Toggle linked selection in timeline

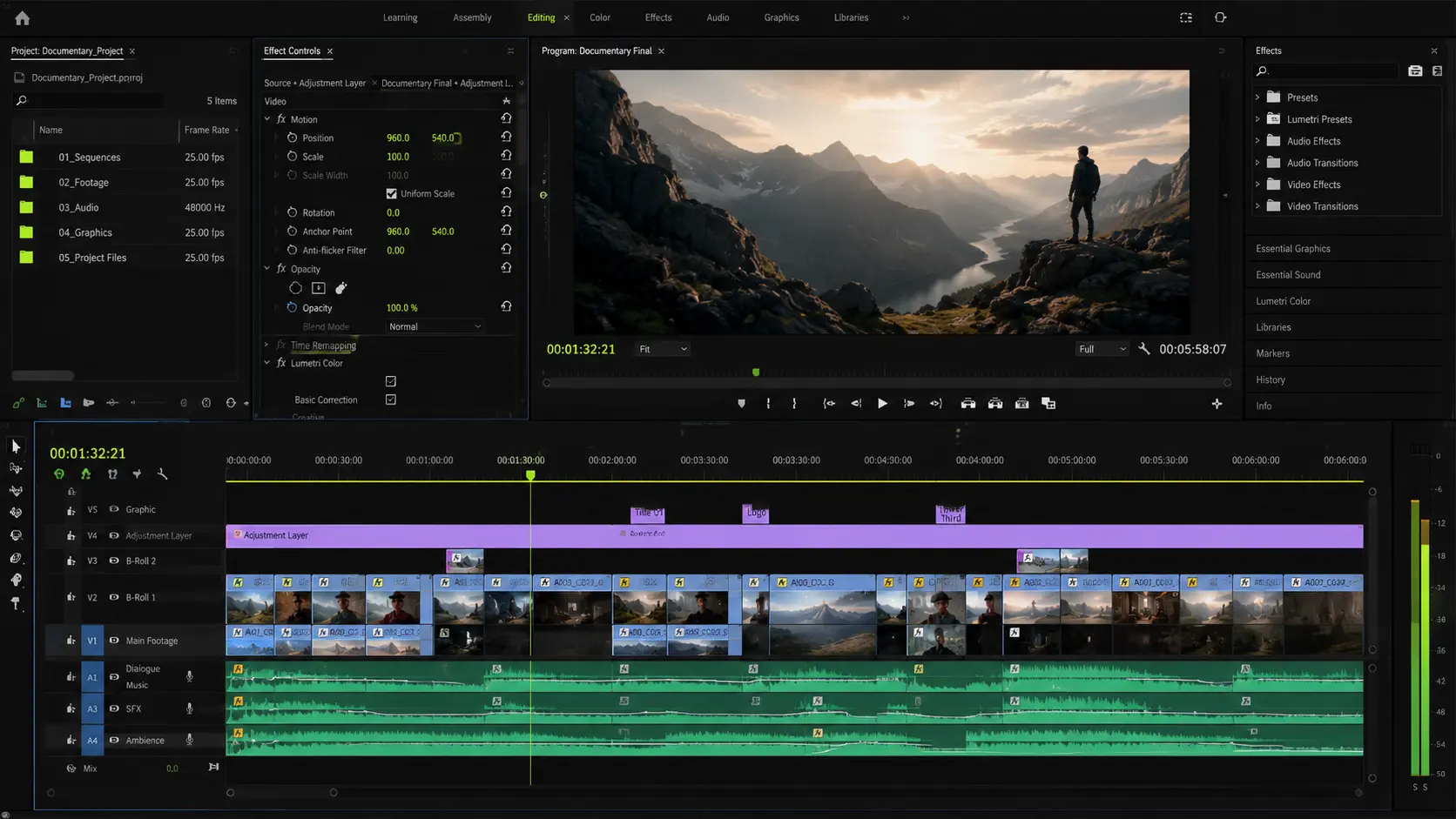coord(112,474)
